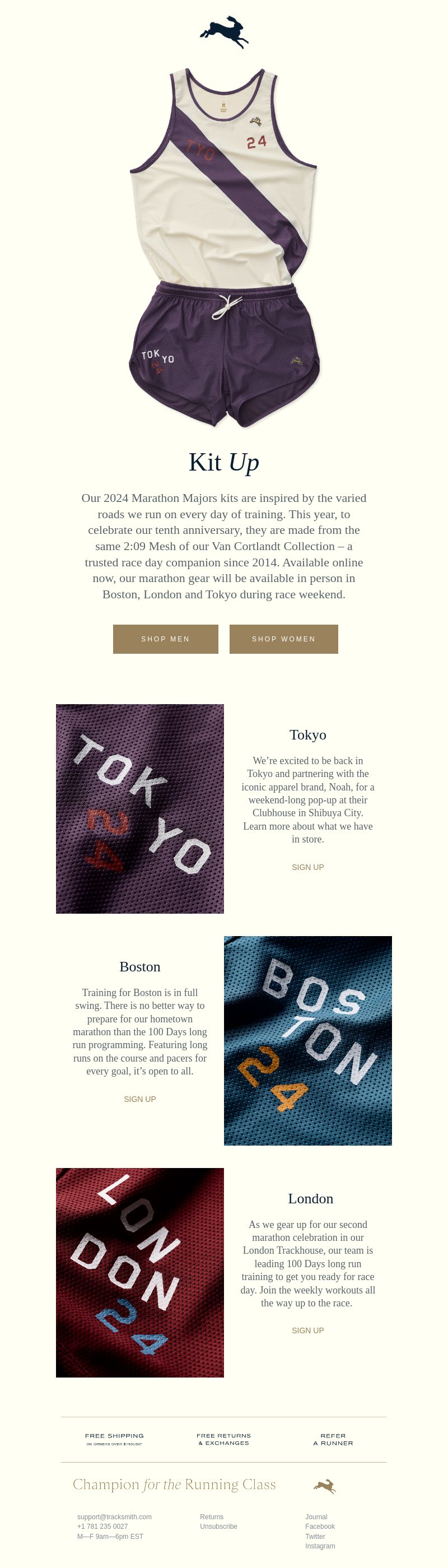Screen dimensions: 448x1568
Task: Click the Tracksmith hare logo at top
Action: [x=224, y=32]
